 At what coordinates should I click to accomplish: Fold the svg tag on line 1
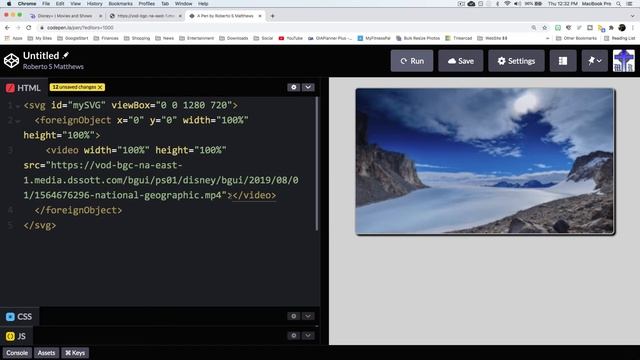pos(18,106)
